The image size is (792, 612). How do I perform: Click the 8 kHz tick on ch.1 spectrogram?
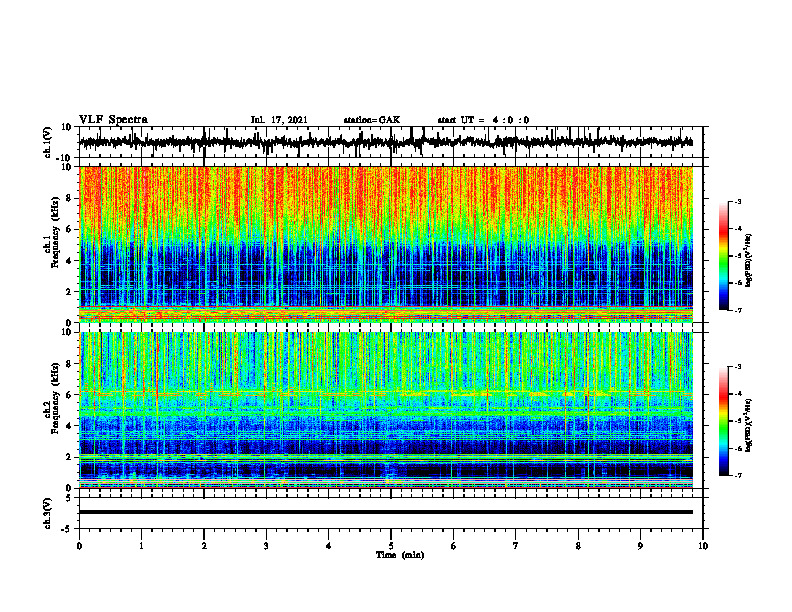pos(69,198)
